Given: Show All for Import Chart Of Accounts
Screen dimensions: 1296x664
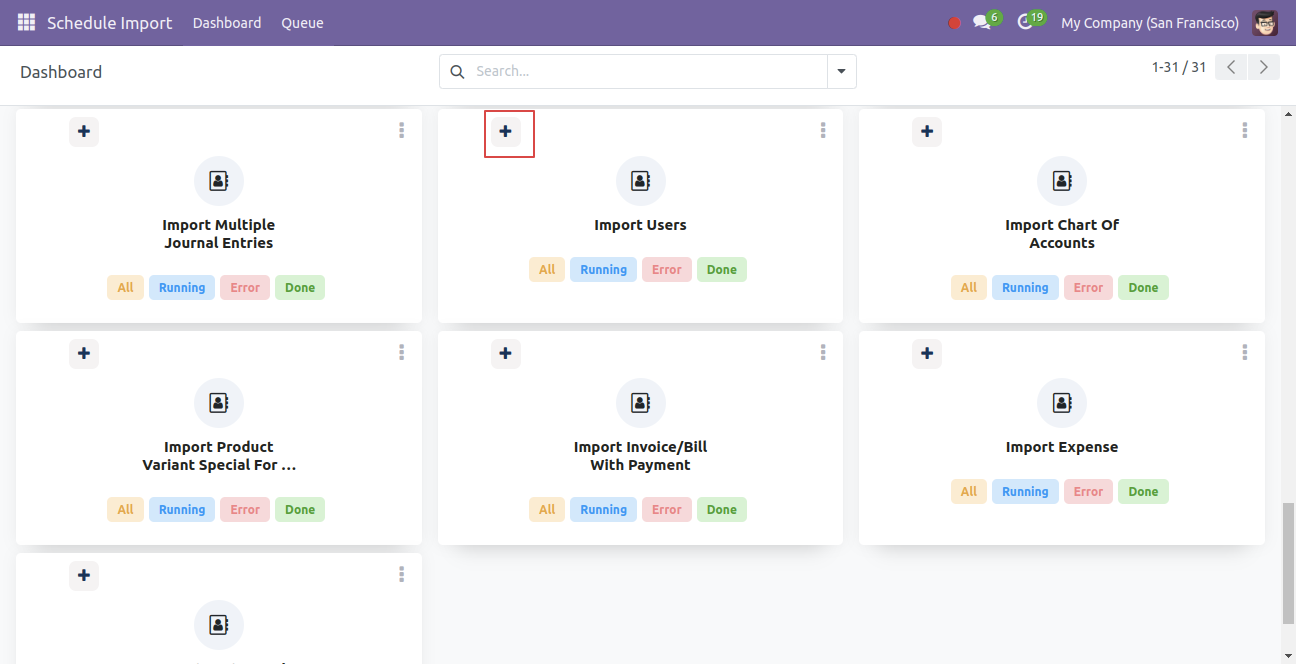Looking at the screenshot, I should pos(969,288).
